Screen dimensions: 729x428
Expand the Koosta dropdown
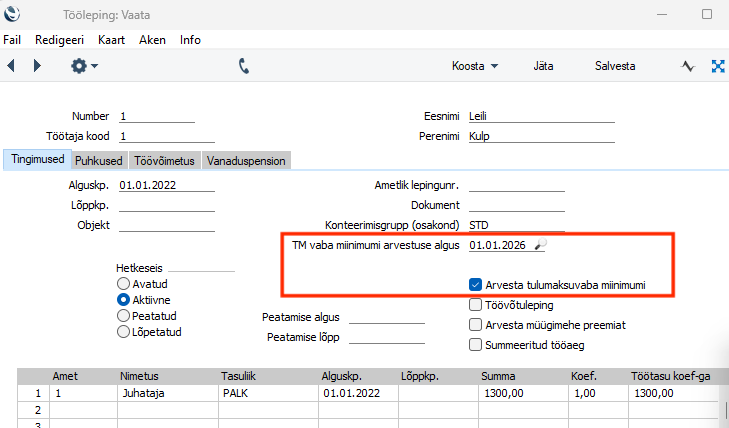(475, 66)
